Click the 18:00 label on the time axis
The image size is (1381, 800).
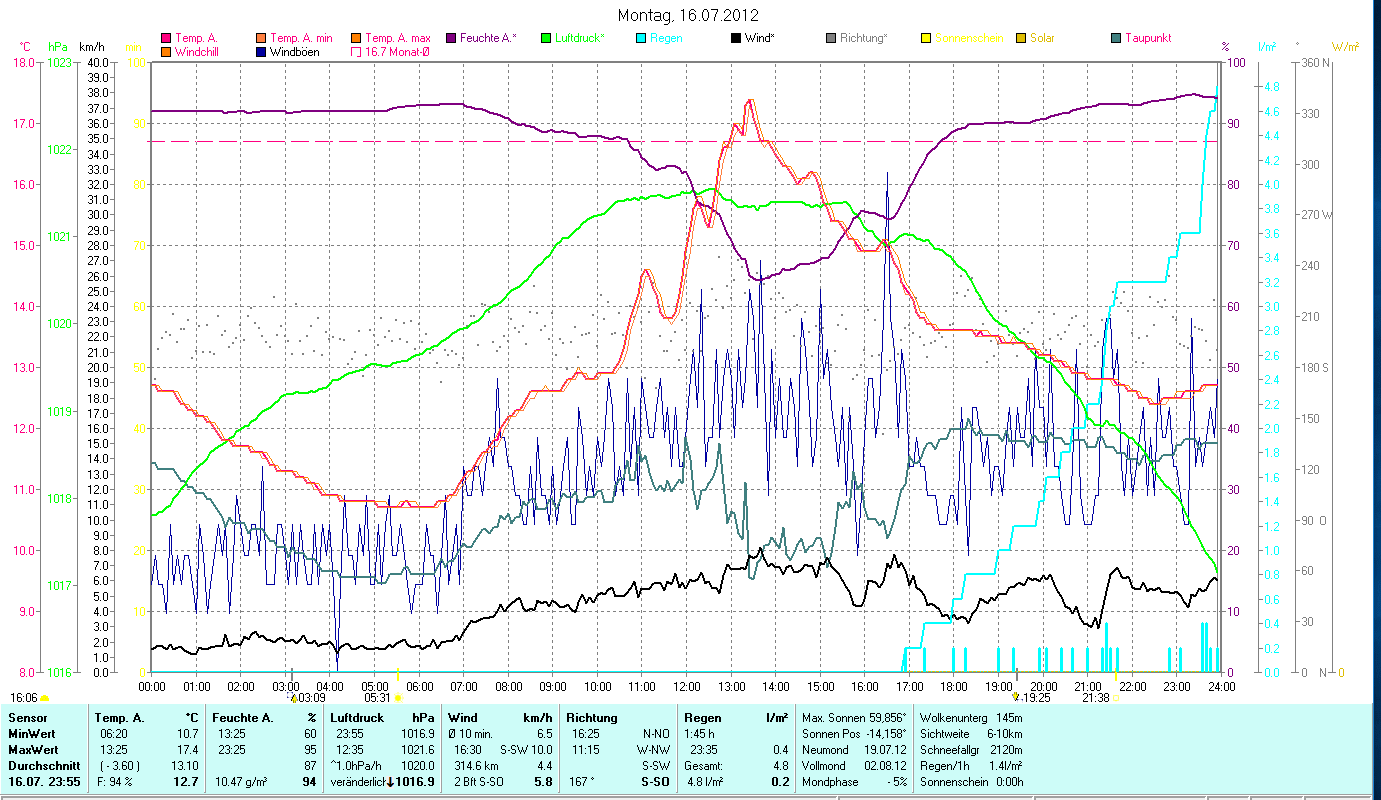(954, 687)
